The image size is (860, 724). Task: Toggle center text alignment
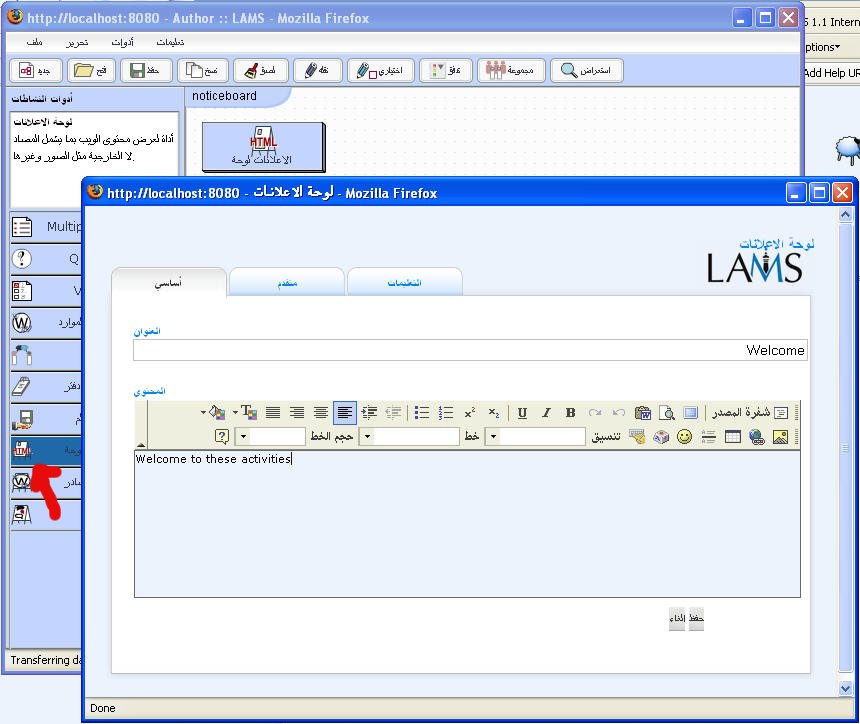(x=320, y=413)
